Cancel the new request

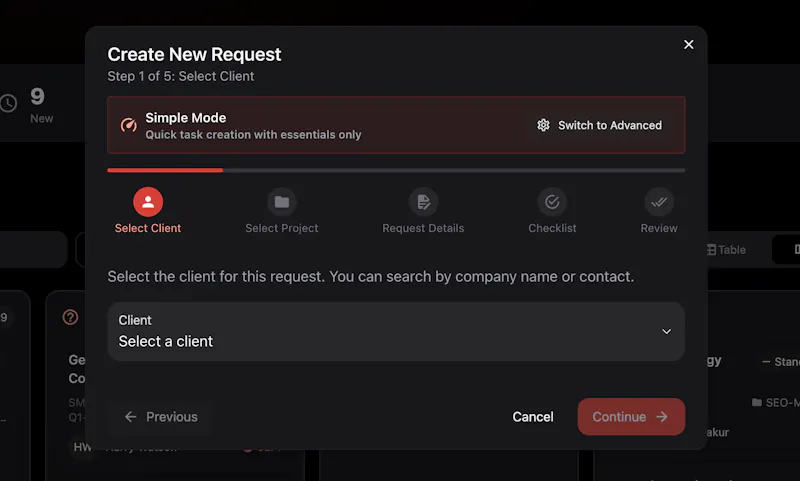533,417
